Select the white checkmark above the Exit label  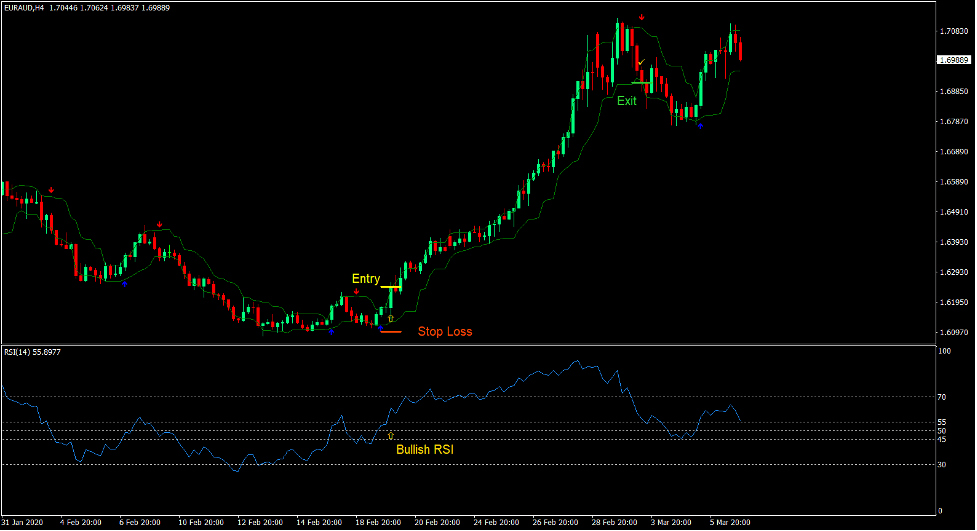(x=641, y=63)
